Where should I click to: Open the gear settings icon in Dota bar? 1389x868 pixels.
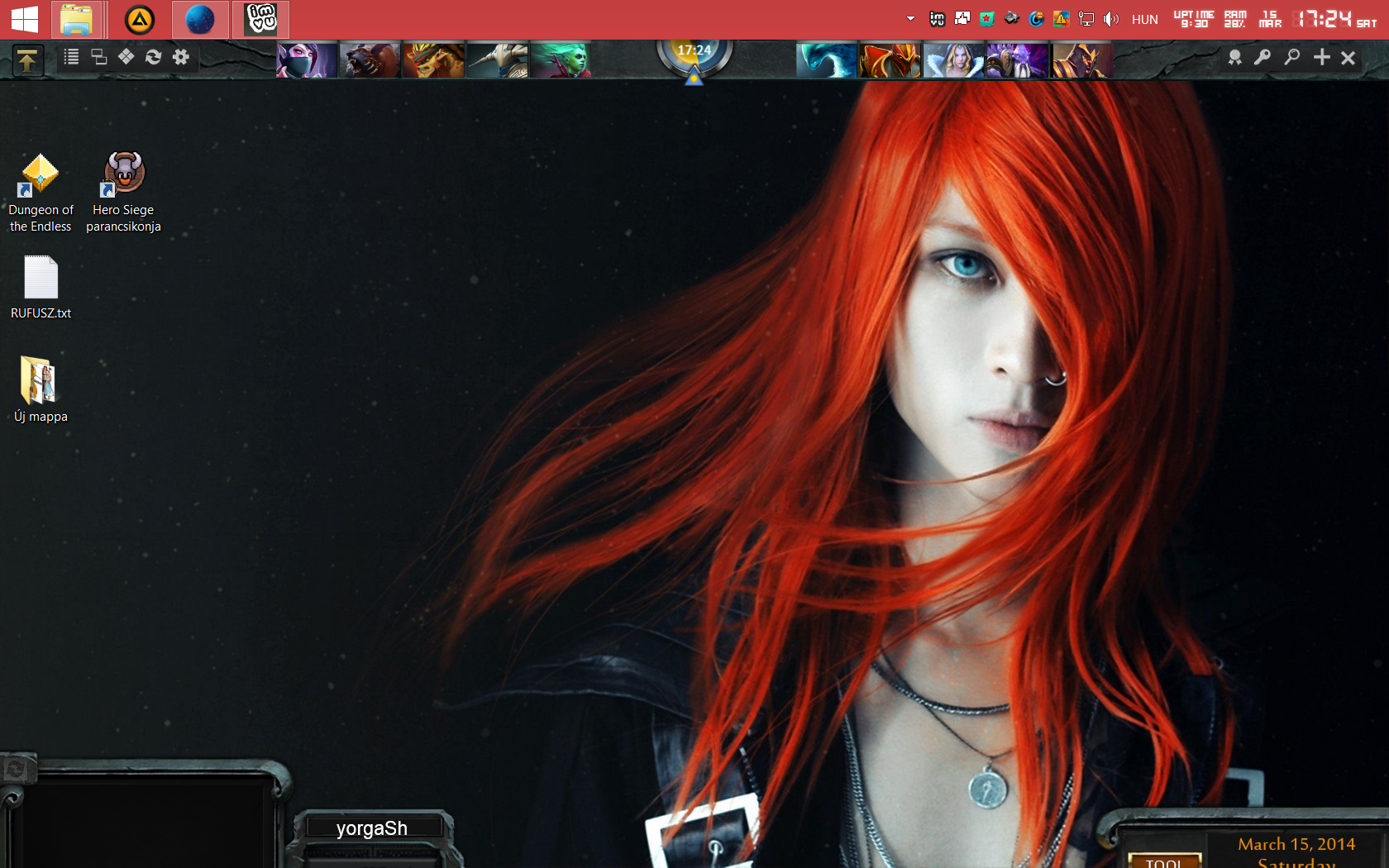[181, 57]
